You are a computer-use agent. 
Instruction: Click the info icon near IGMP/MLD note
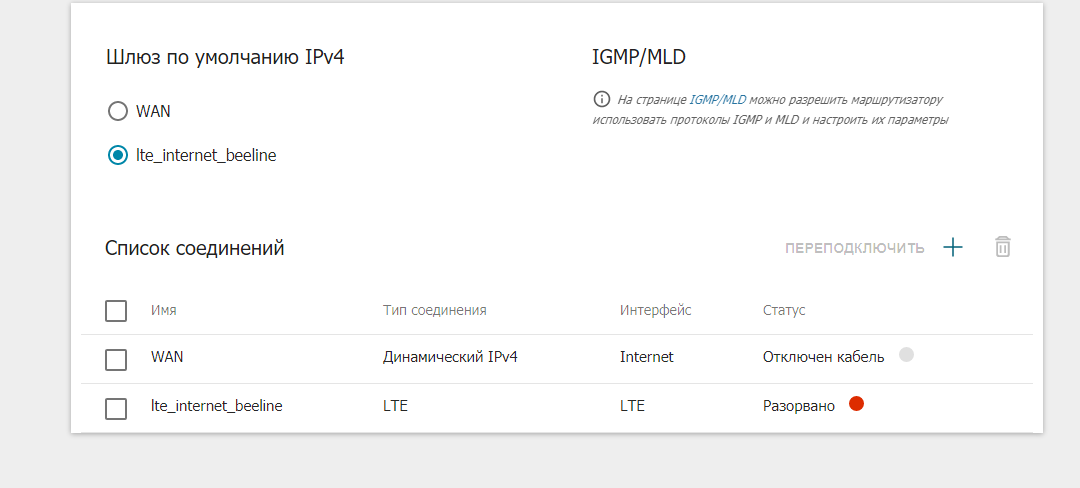(x=601, y=99)
